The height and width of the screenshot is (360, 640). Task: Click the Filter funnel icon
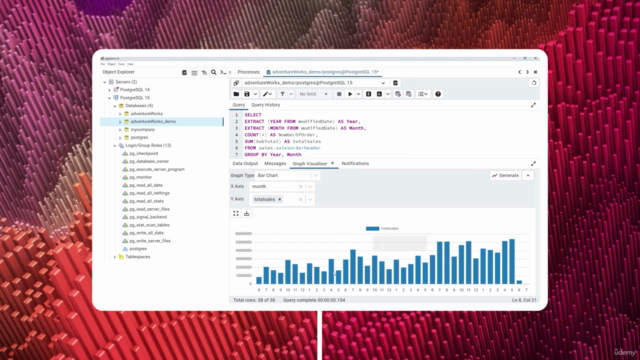[x=282, y=94]
